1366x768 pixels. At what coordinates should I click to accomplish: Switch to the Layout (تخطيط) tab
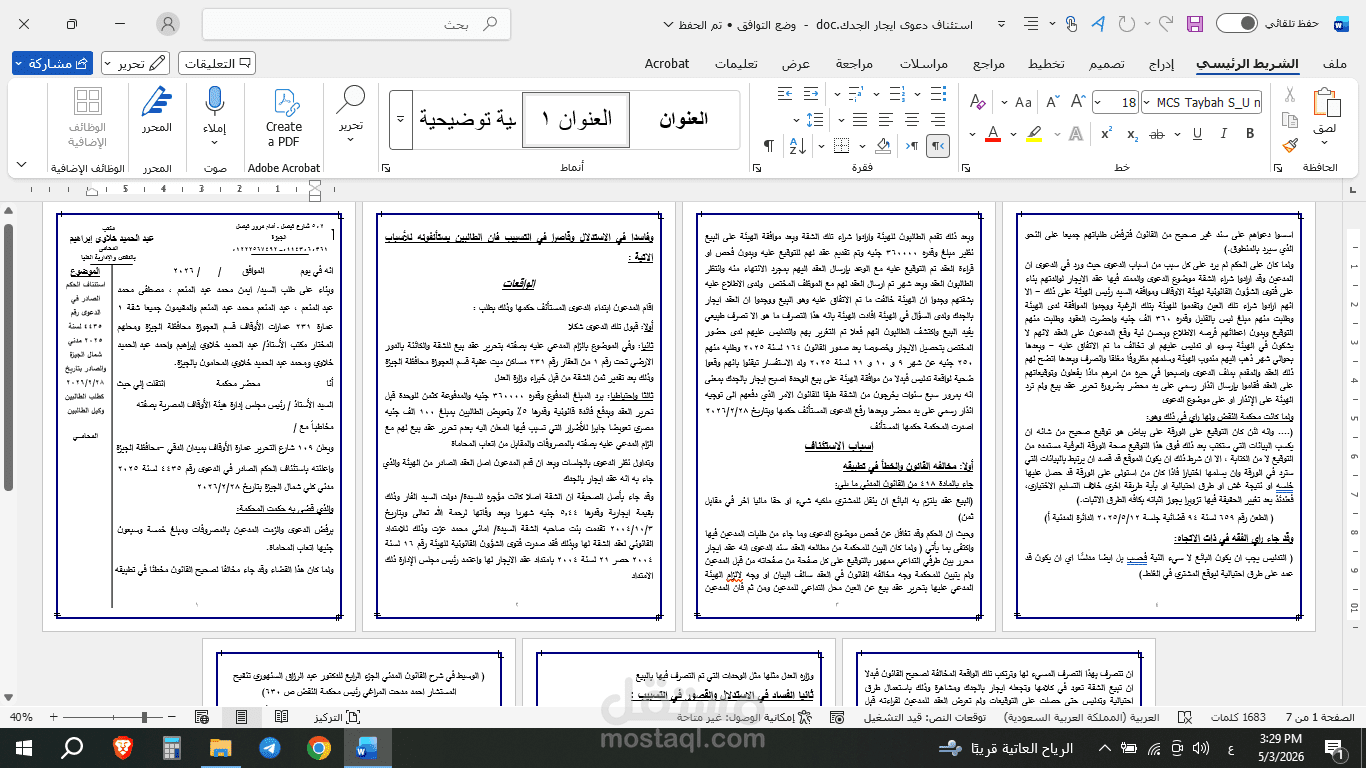(1047, 64)
